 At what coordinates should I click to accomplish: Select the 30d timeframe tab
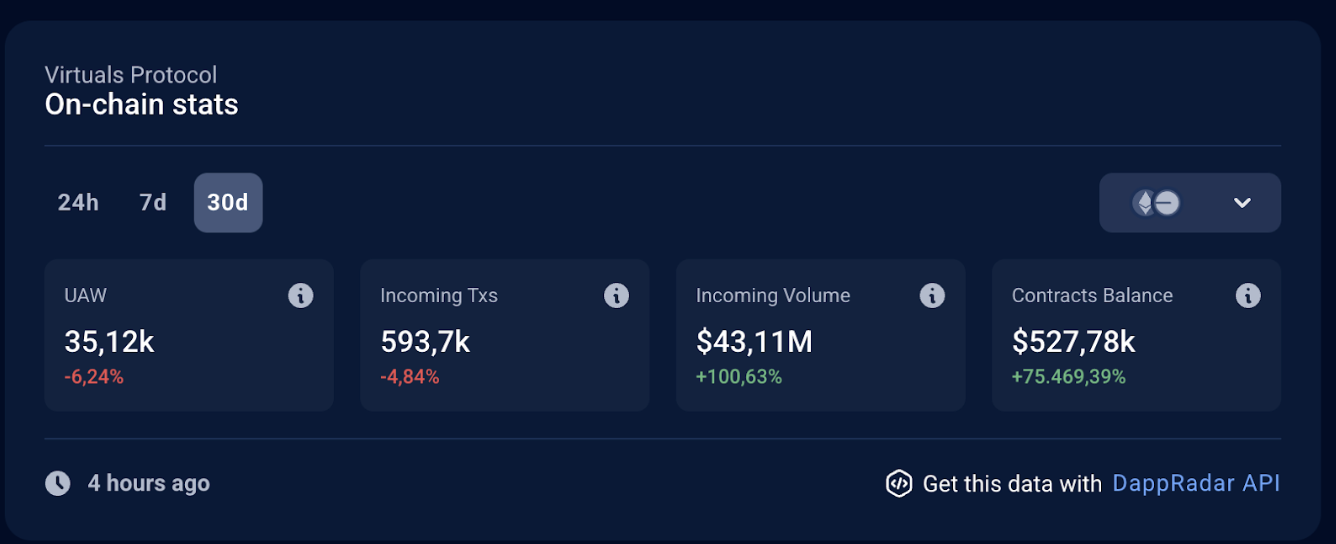click(228, 203)
